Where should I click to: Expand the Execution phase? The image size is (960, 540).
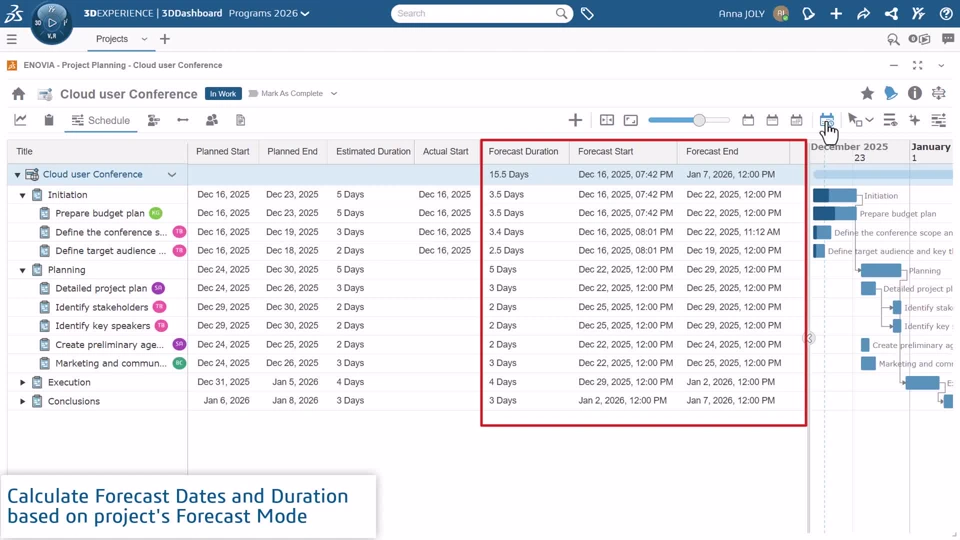tap(23, 383)
